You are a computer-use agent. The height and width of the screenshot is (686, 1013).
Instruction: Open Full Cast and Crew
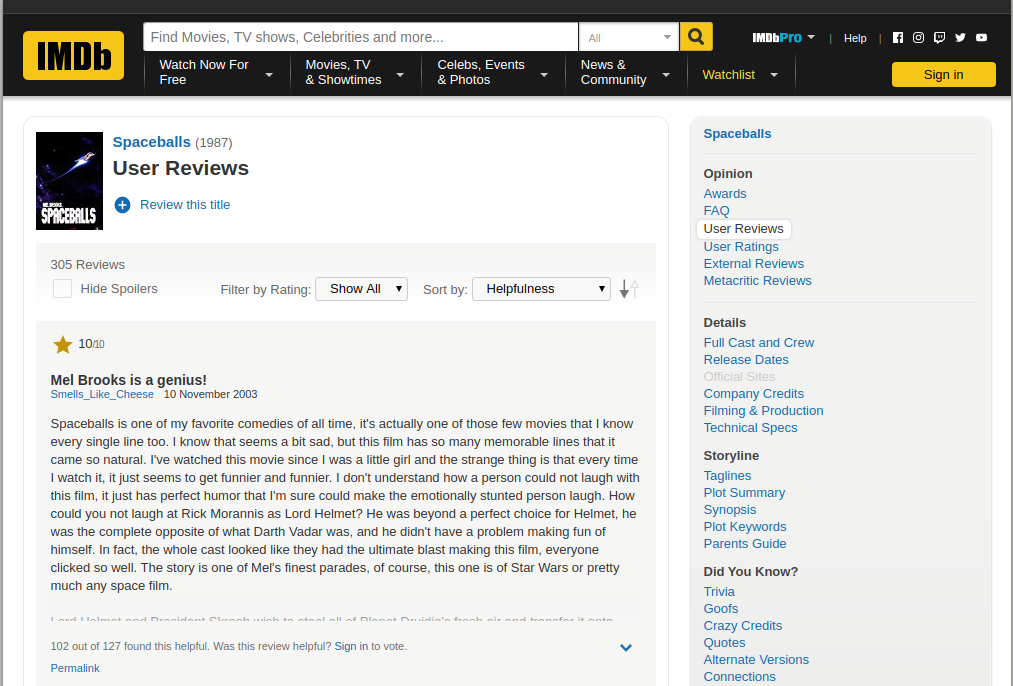(x=758, y=343)
